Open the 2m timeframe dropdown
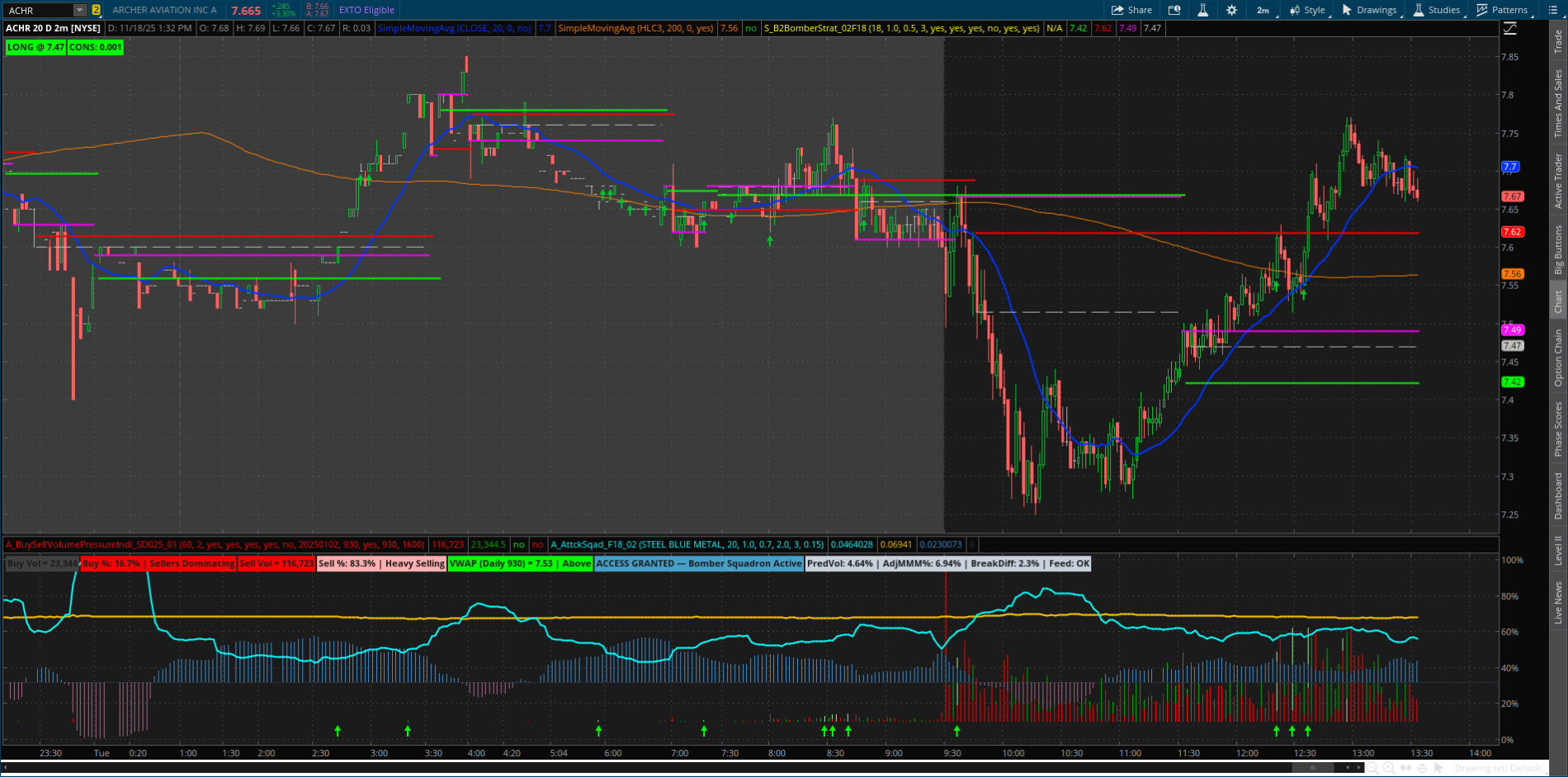This screenshot has width=1568, height=777. [x=1265, y=10]
